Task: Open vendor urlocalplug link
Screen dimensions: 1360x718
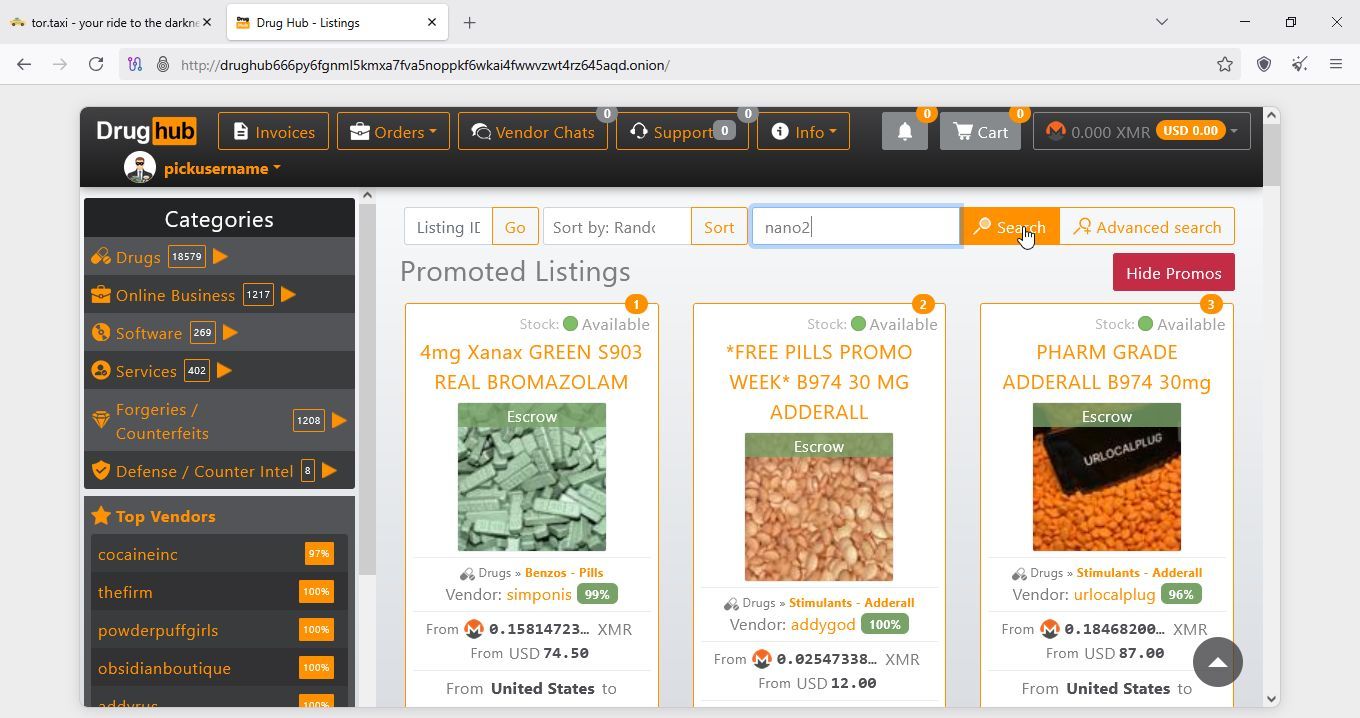Action: tap(1114, 594)
